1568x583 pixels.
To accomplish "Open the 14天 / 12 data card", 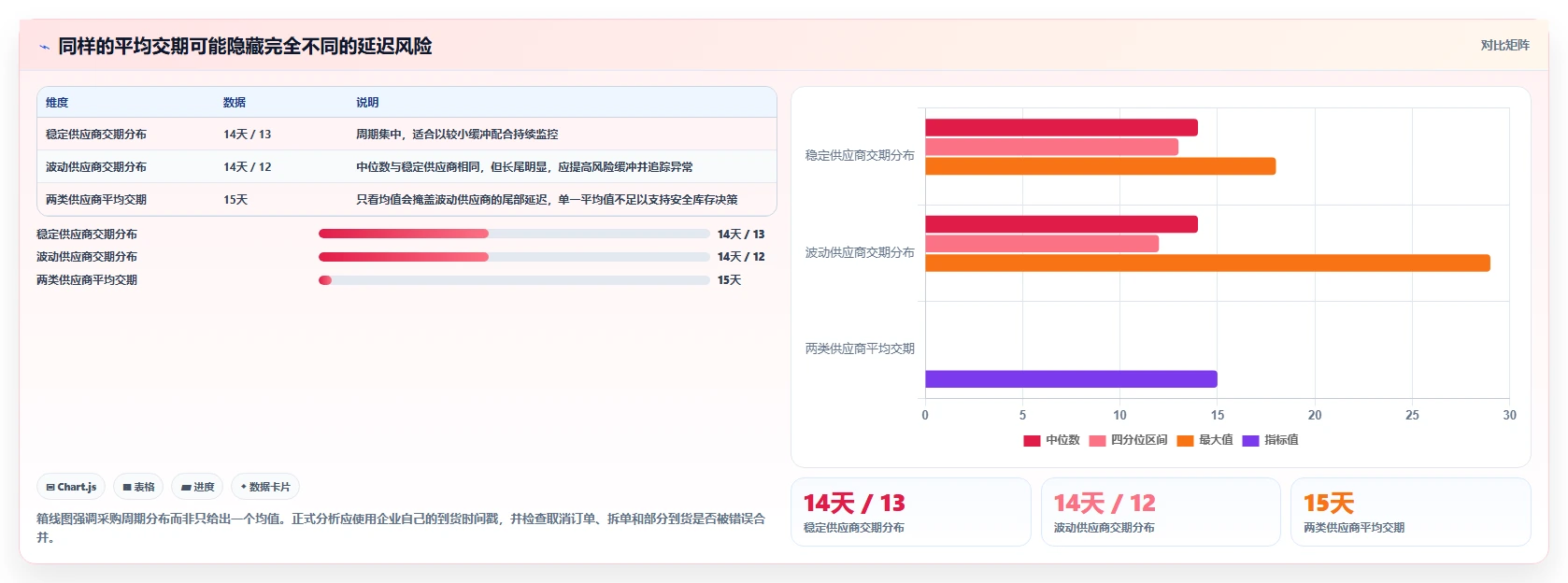I will tap(1161, 512).
